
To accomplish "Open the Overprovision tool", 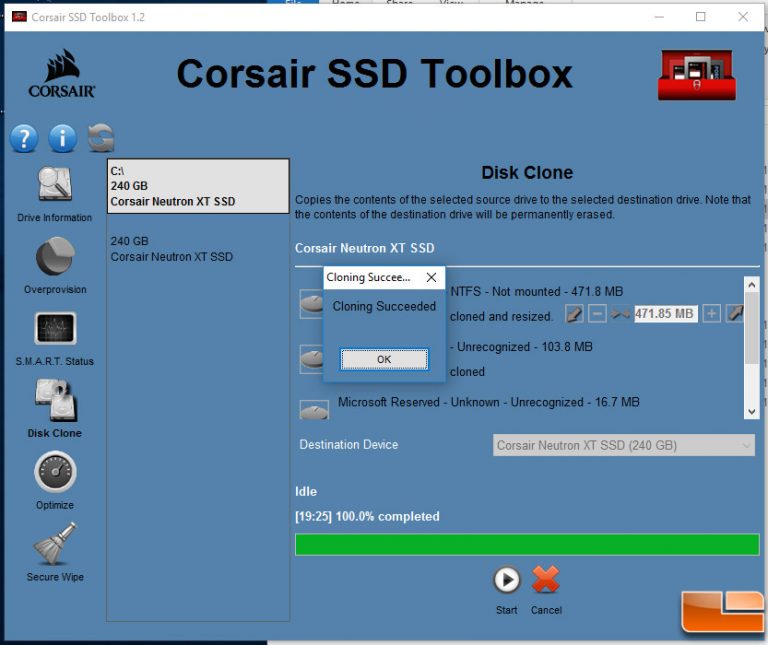I will 55,256.
